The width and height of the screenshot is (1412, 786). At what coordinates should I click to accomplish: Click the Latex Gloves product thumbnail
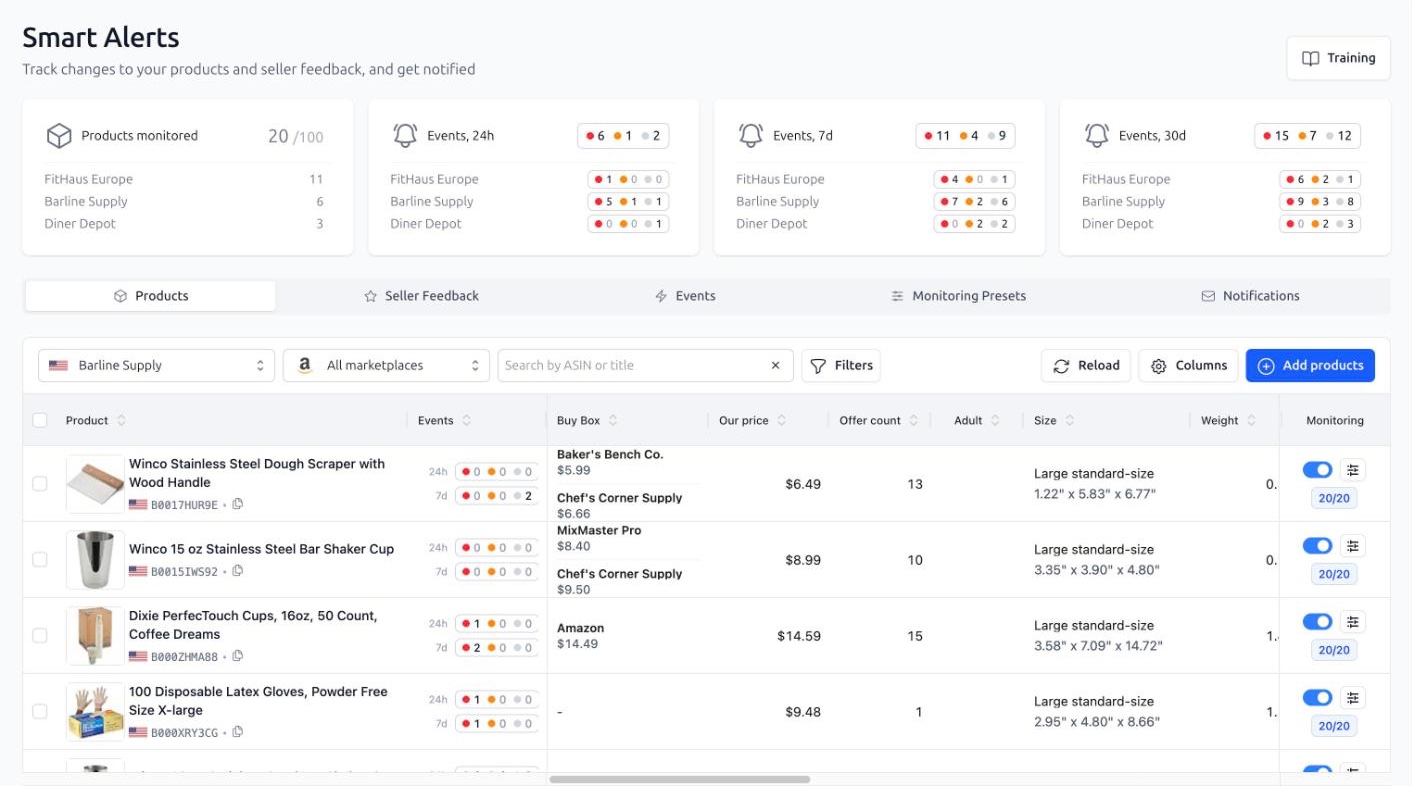pyautogui.click(x=95, y=712)
